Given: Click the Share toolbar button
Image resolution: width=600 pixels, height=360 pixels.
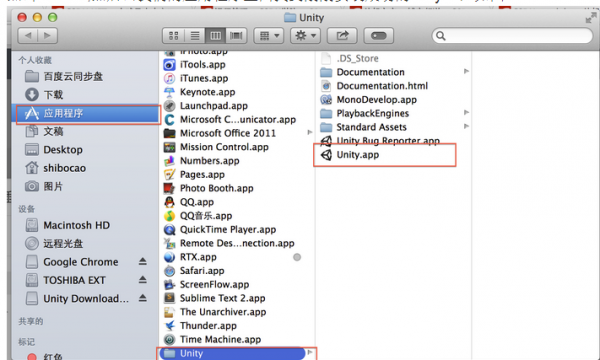Looking at the screenshot, I should point(342,36).
